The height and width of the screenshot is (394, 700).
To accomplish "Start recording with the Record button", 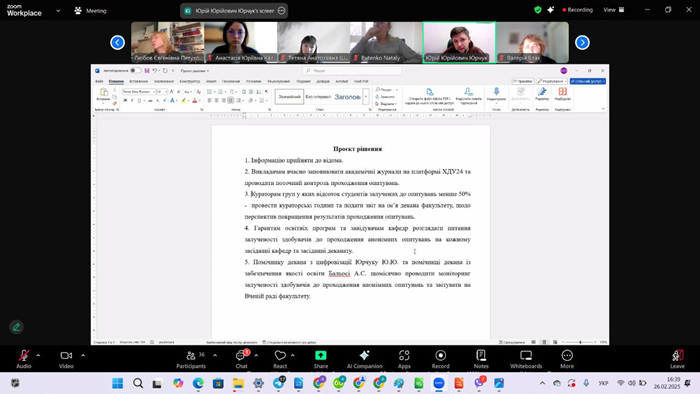I will pos(441,359).
